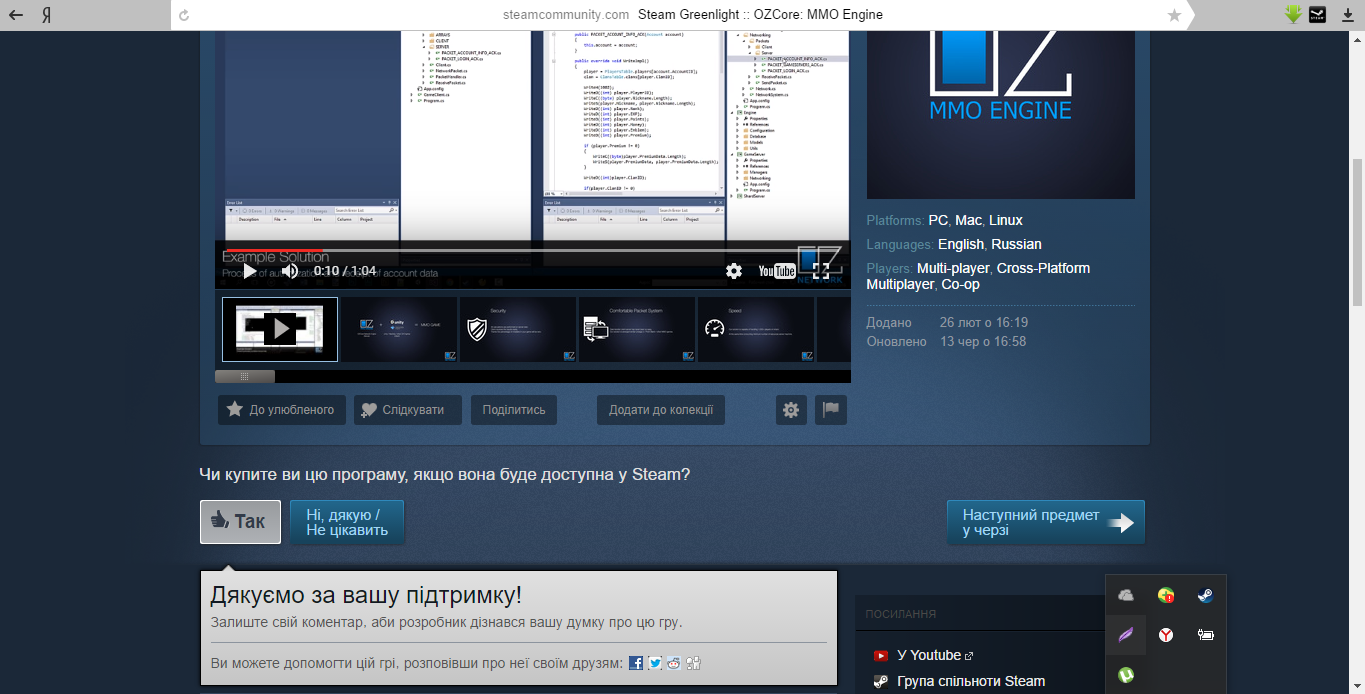Toggle the video fullscreen icon
1365x694 pixels.
pos(821,271)
